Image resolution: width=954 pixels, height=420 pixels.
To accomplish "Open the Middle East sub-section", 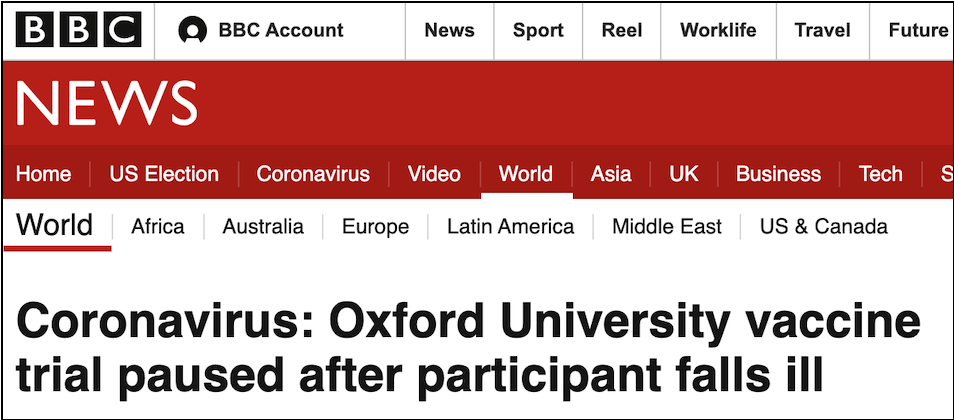I will 667,227.
